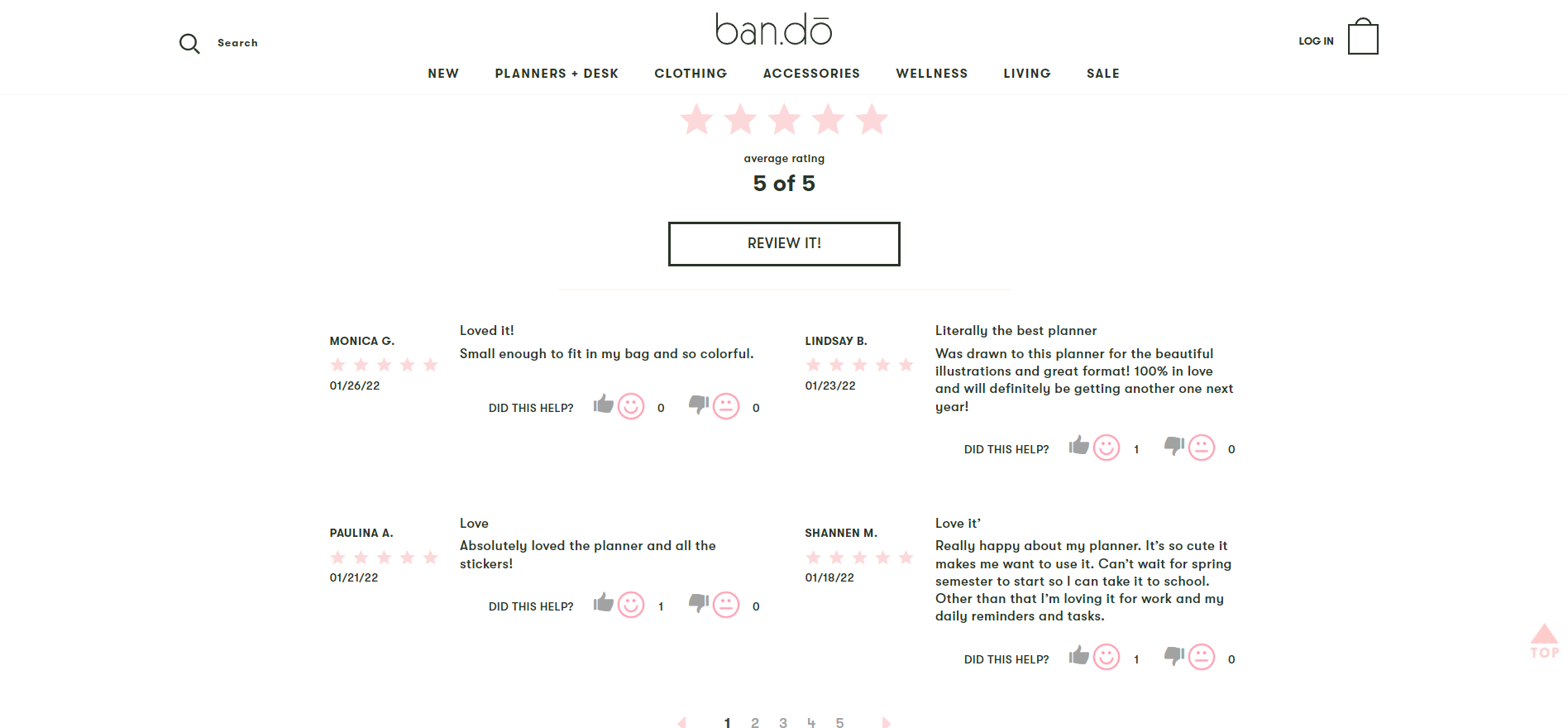The width and height of the screenshot is (1568, 728).
Task: Open the shopping bag cart
Action: [1362, 38]
